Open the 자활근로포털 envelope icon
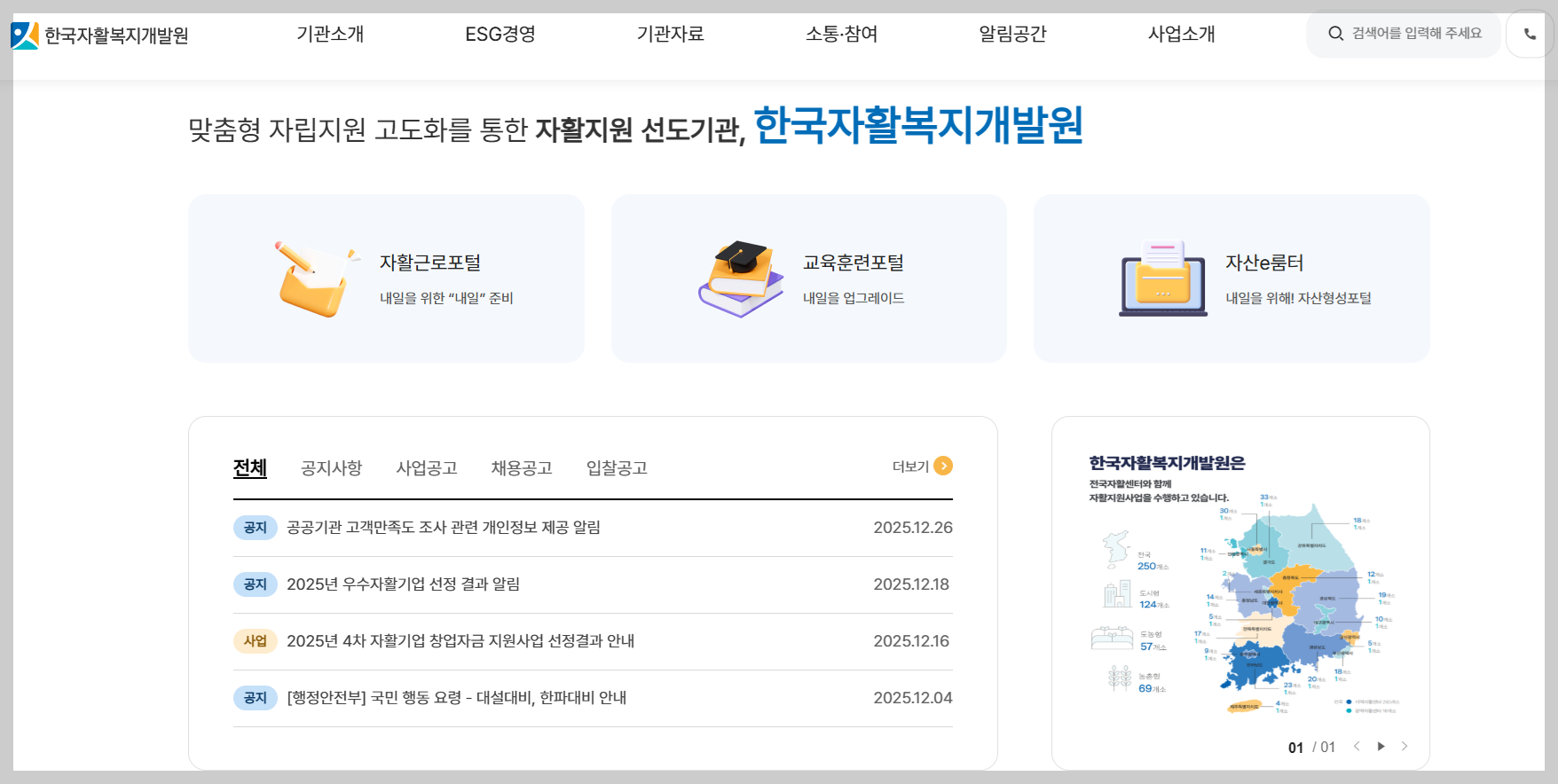Viewport: 1558px width, 784px height. coord(317,278)
